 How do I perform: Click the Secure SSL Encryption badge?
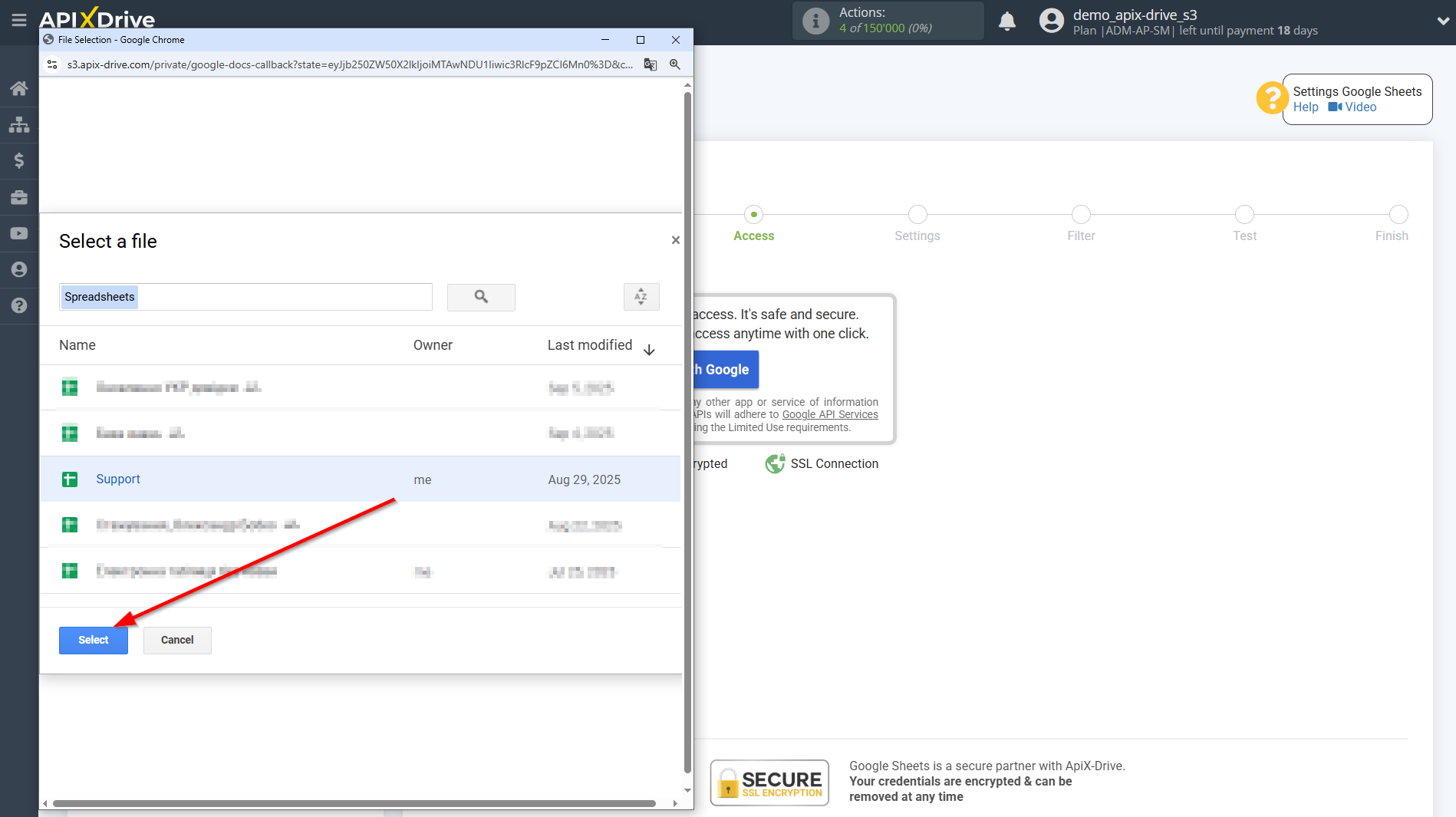point(769,783)
